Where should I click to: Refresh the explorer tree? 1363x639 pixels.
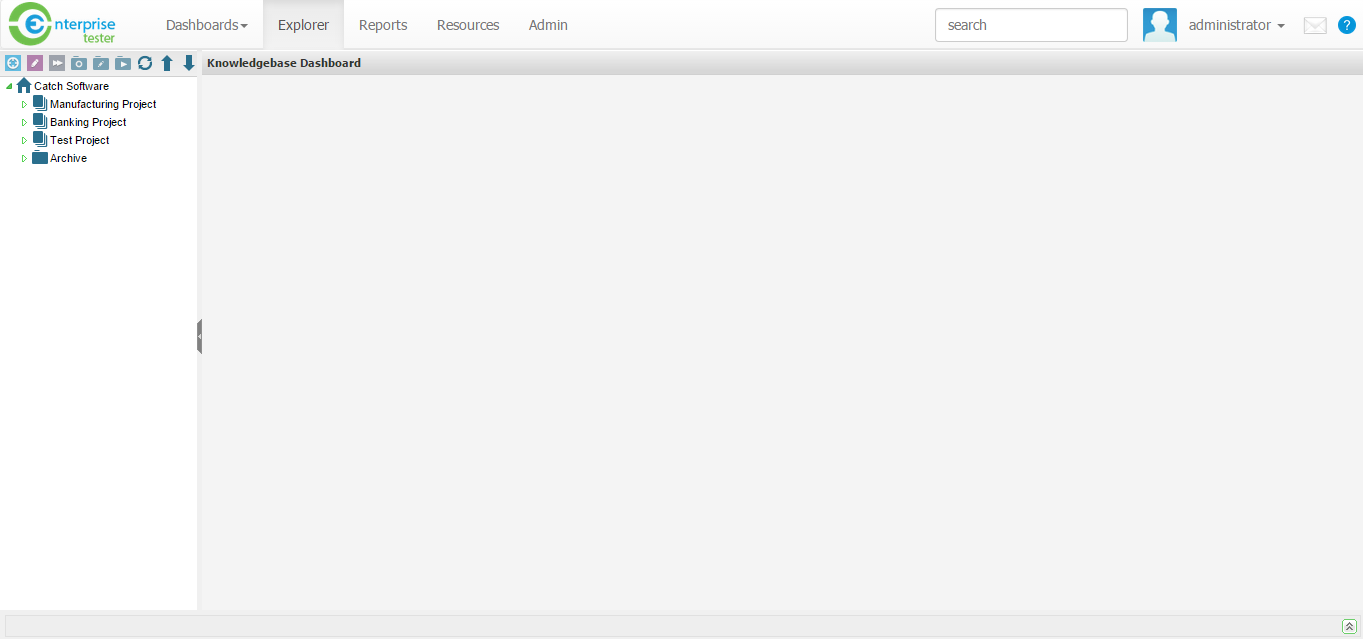145,63
